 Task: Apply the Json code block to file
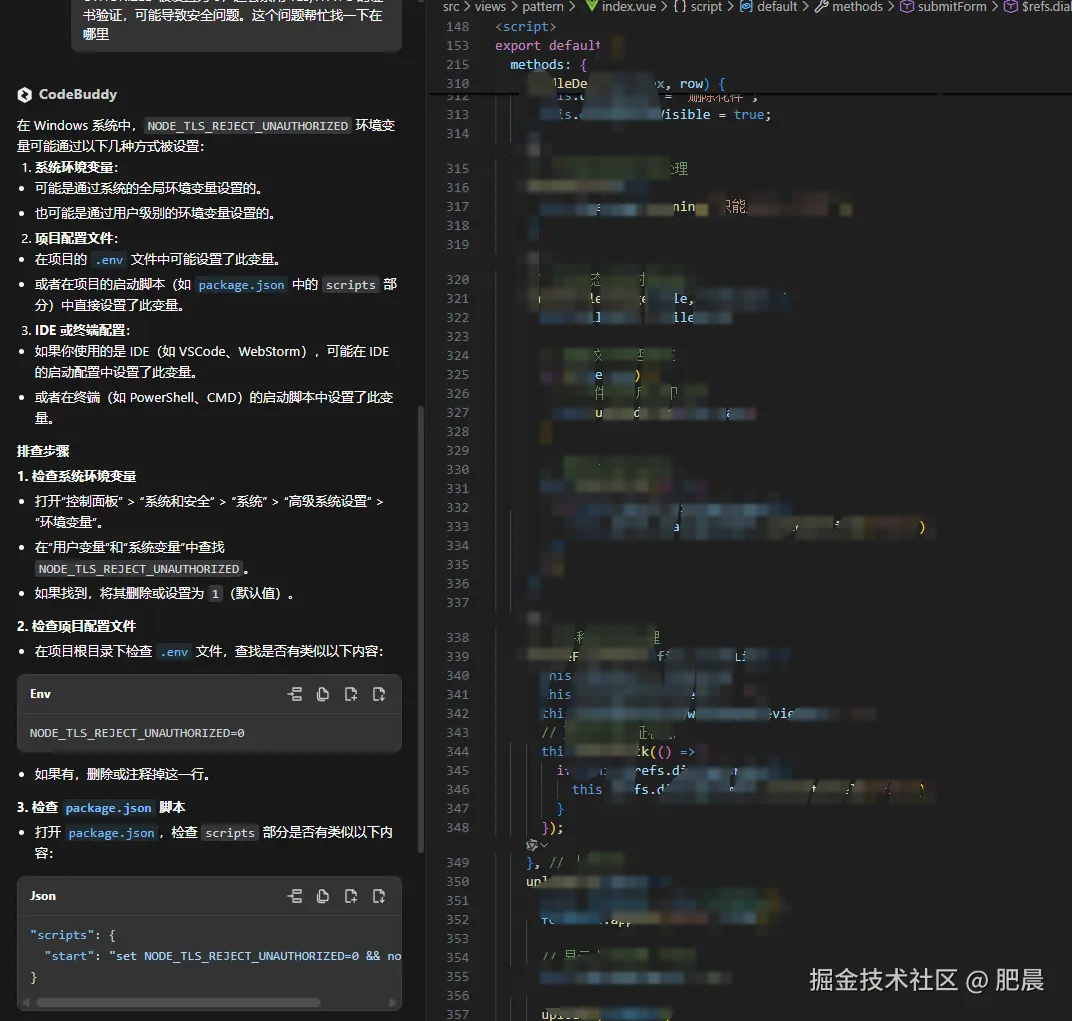click(379, 896)
